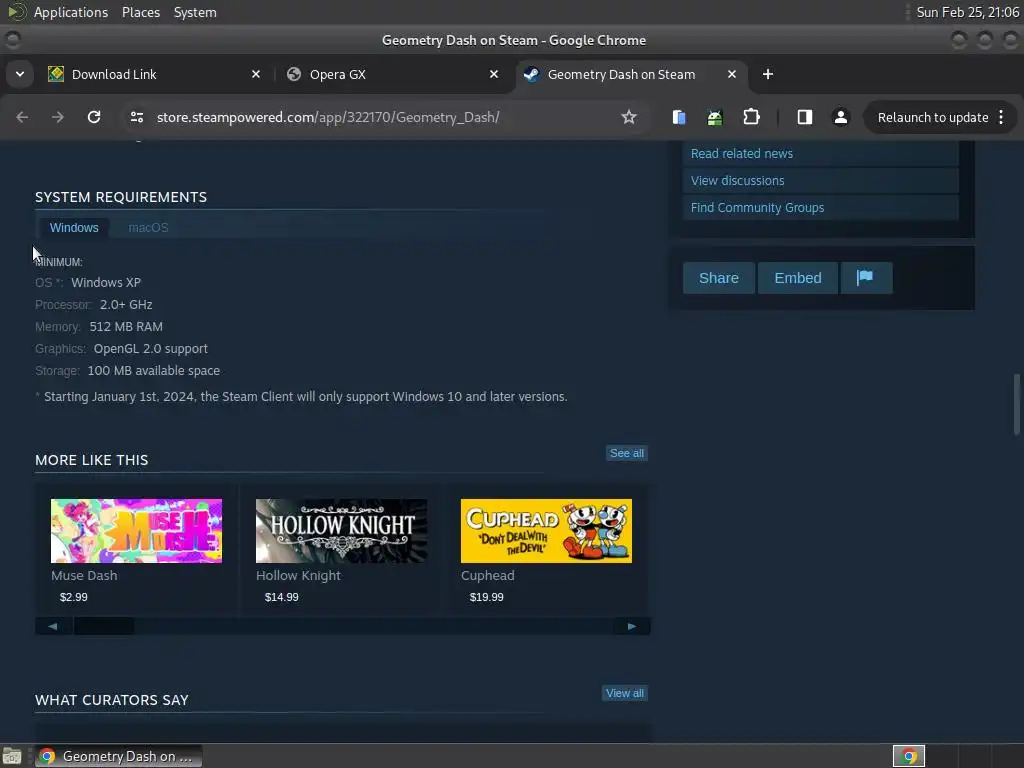Screen dimensions: 1024x768
Task: Open the Cuphead game thumbnail
Action: 547,531
